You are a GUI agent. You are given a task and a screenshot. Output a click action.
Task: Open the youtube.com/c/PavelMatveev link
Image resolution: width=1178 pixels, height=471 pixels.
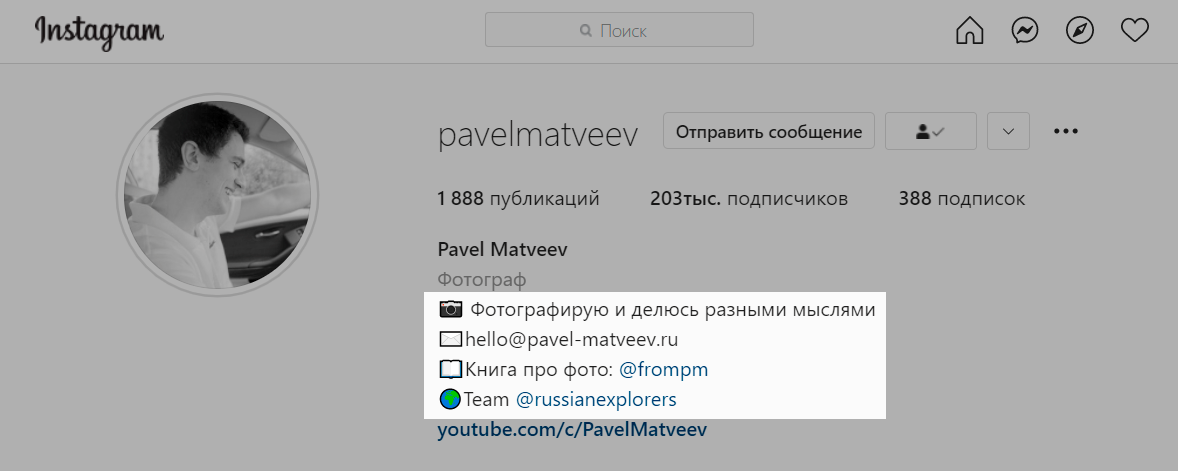click(572, 430)
